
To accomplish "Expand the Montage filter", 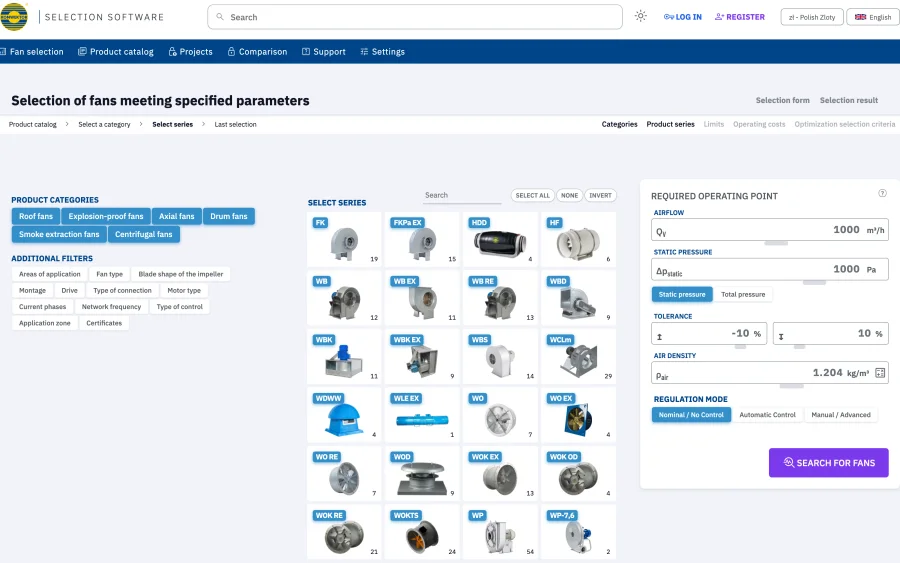I will [x=32, y=290].
